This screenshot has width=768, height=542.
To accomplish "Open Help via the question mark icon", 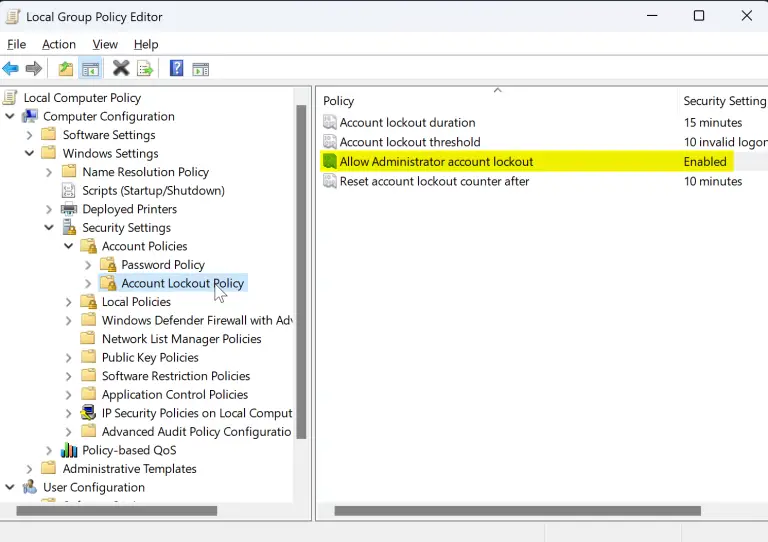I will click(176, 68).
